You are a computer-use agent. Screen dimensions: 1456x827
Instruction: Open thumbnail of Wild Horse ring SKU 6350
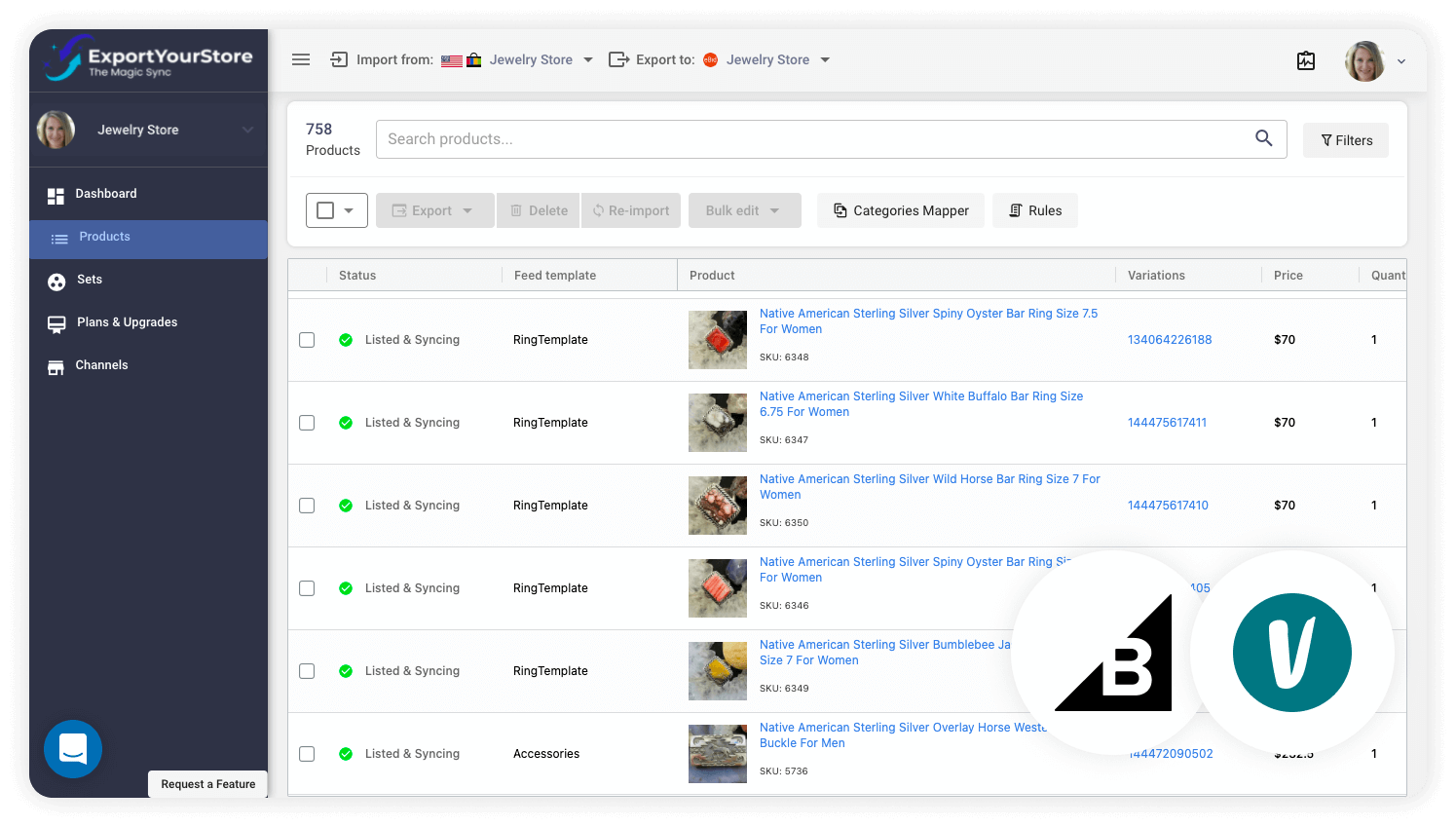coord(718,506)
